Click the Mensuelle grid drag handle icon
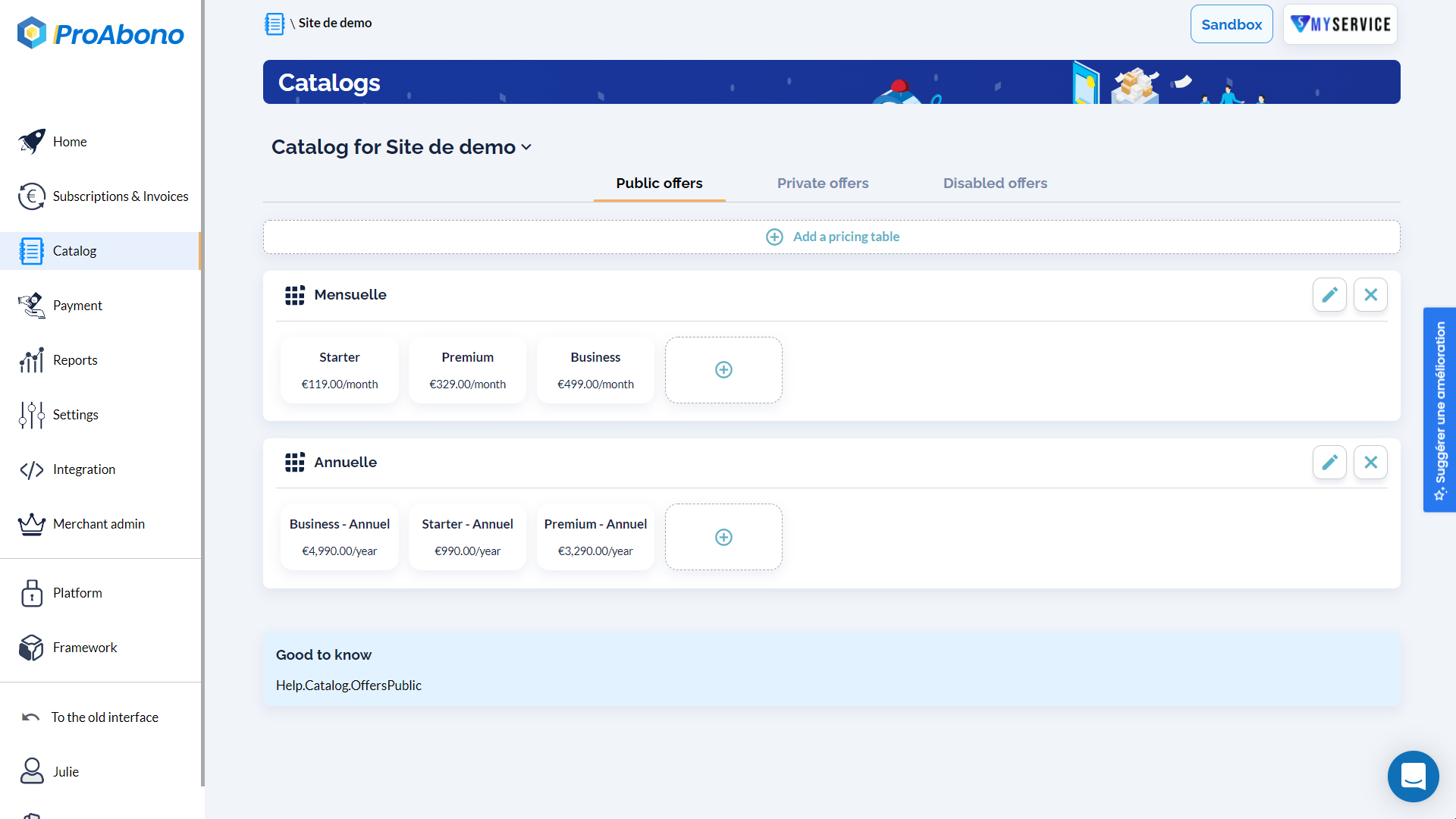The image size is (1456, 819). point(294,295)
